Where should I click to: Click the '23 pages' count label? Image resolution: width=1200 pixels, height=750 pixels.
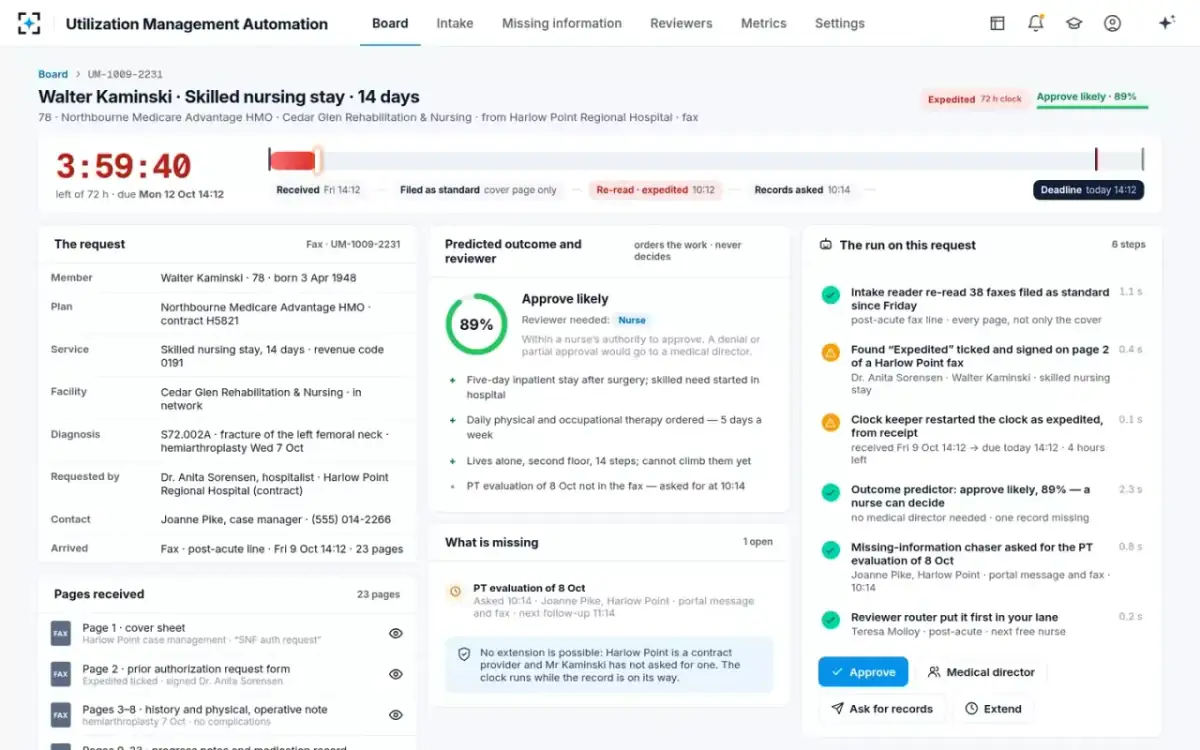point(378,594)
